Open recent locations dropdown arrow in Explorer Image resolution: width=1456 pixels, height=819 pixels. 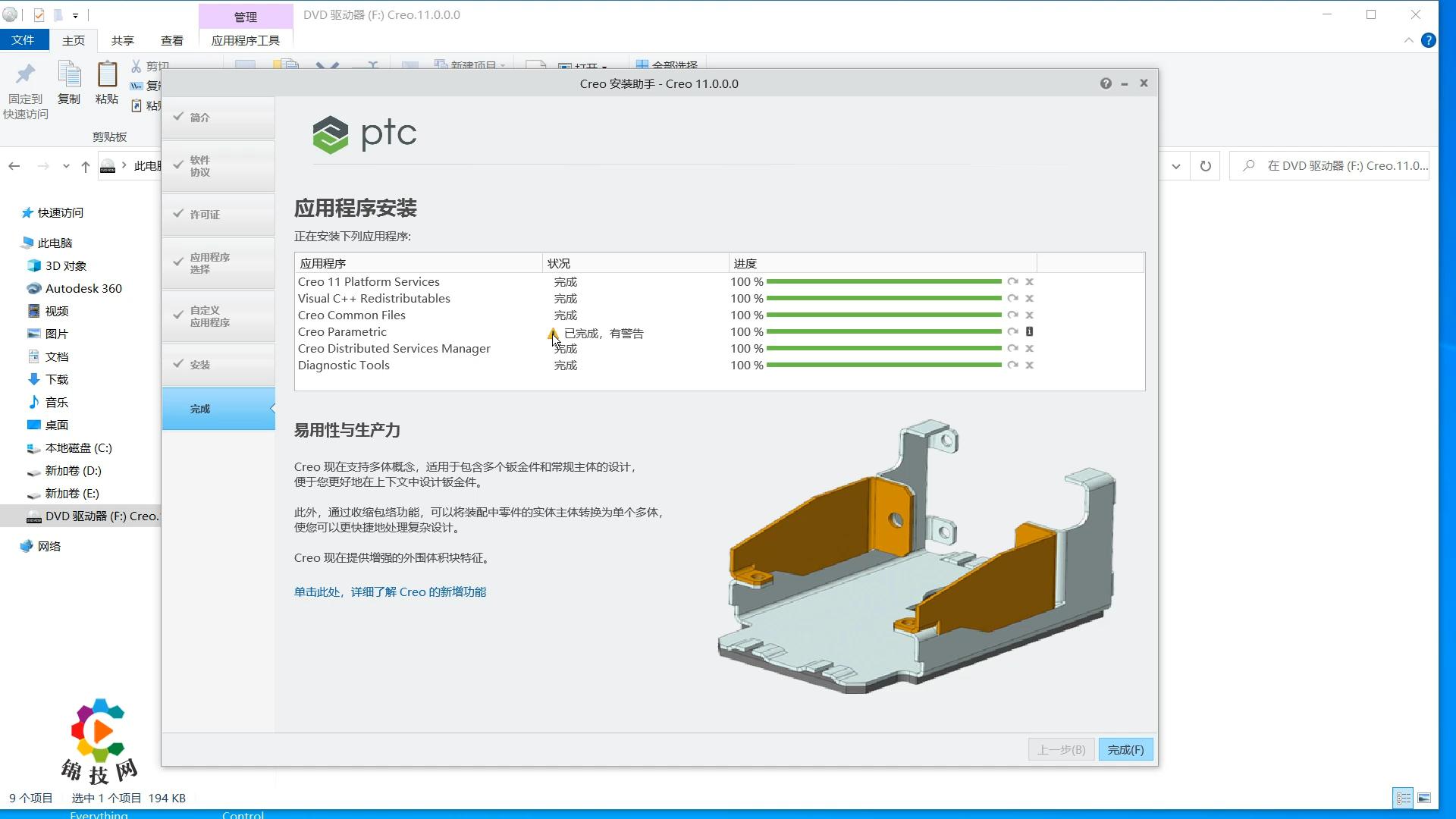click(x=66, y=166)
